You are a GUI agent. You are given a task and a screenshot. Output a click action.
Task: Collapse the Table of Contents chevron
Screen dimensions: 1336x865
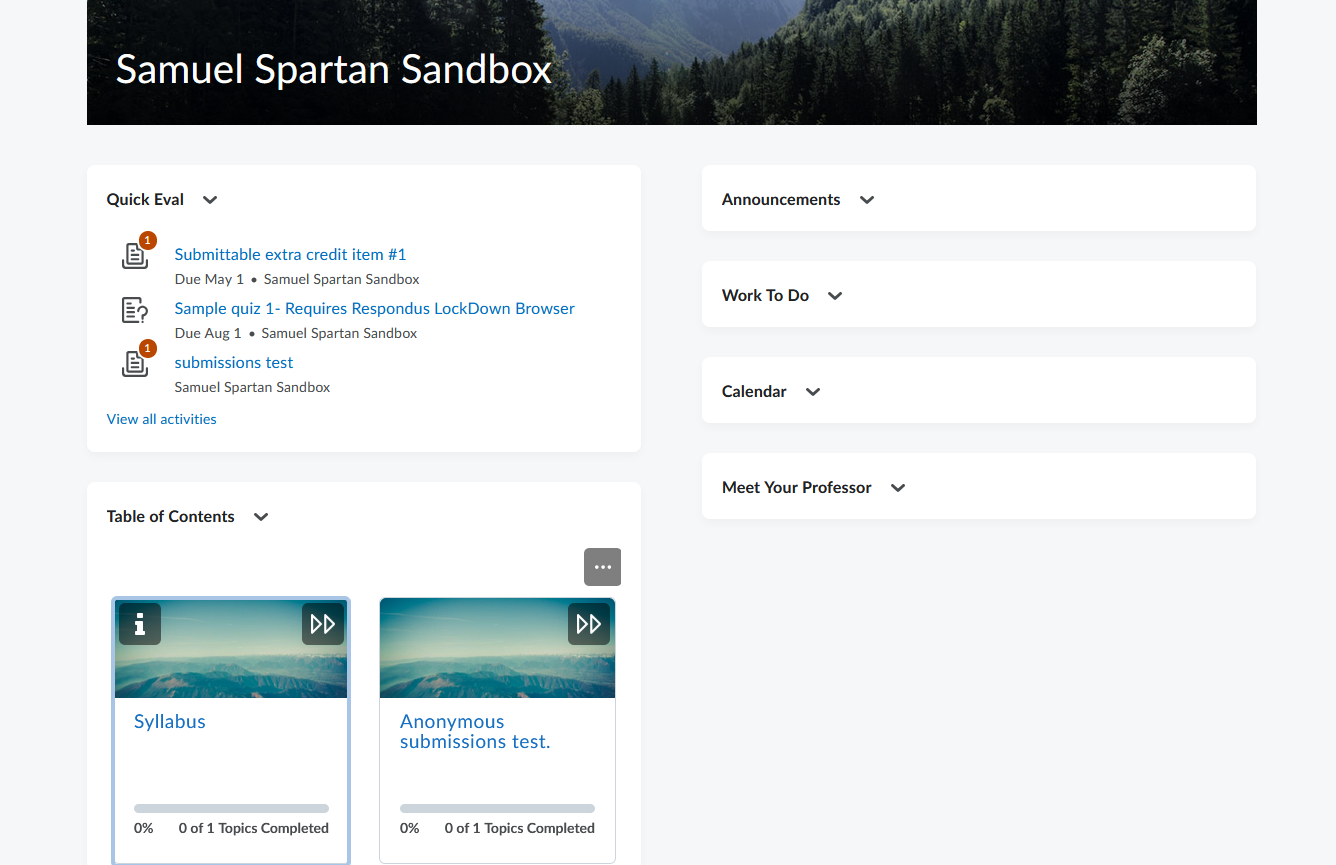click(x=261, y=517)
